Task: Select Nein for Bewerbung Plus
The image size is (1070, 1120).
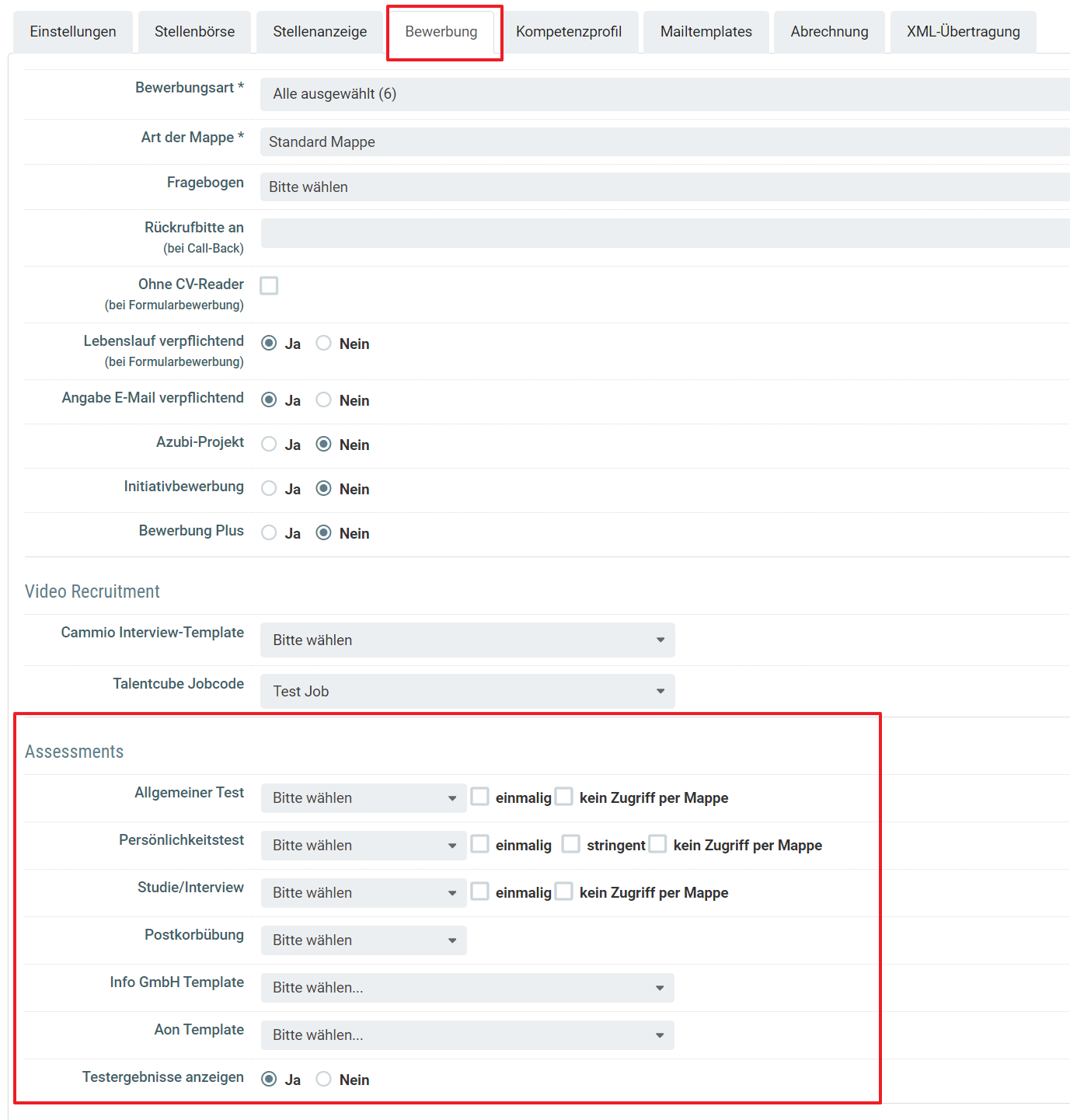Action: pos(323,532)
